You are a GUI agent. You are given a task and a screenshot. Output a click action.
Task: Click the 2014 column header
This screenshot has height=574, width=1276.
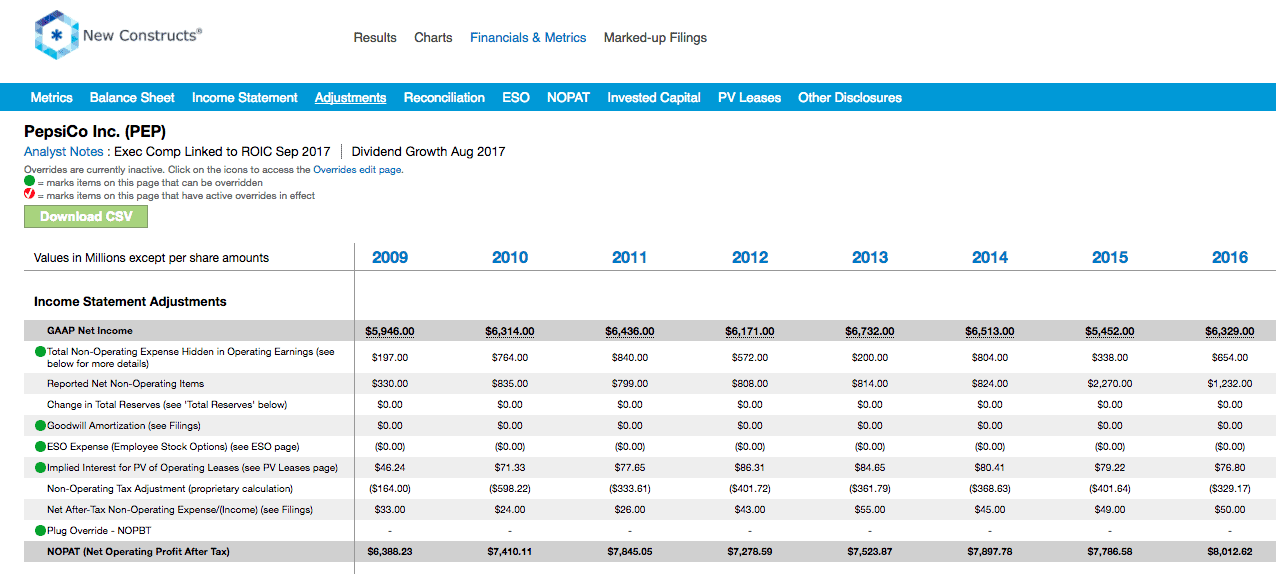(x=990, y=257)
